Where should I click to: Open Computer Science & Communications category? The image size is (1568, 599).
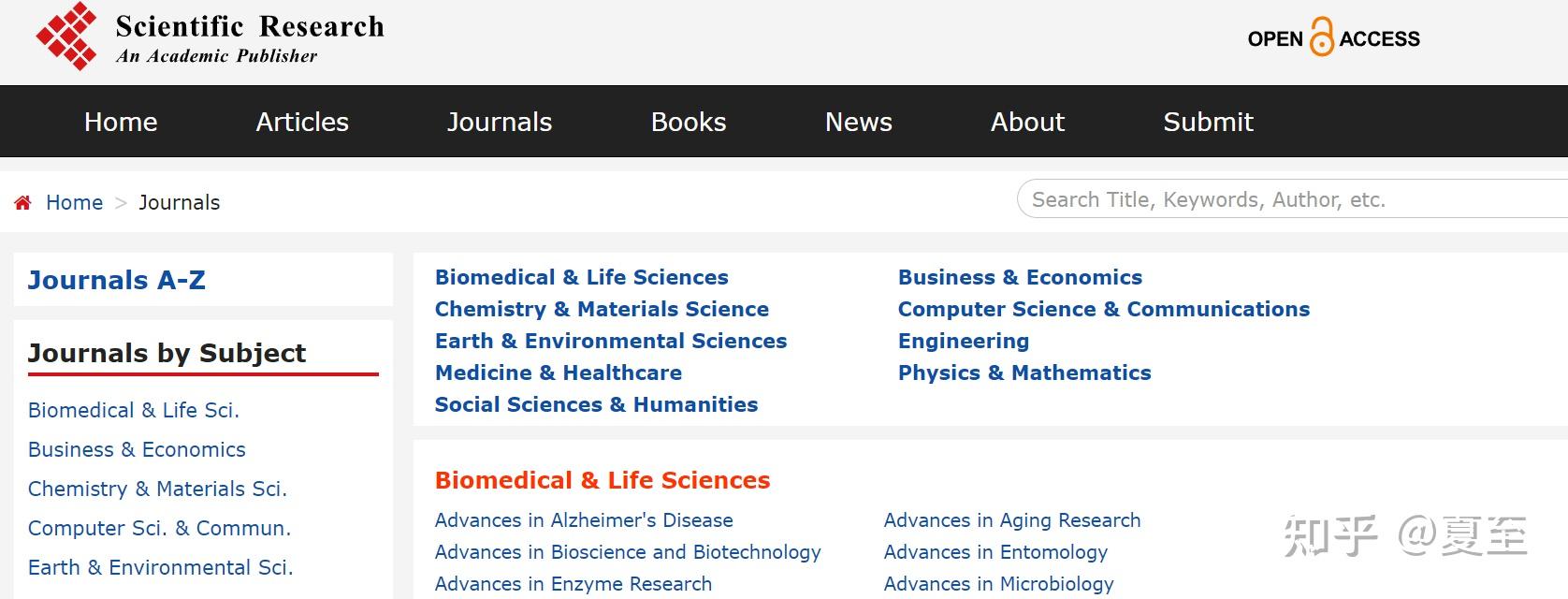[1104, 309]
